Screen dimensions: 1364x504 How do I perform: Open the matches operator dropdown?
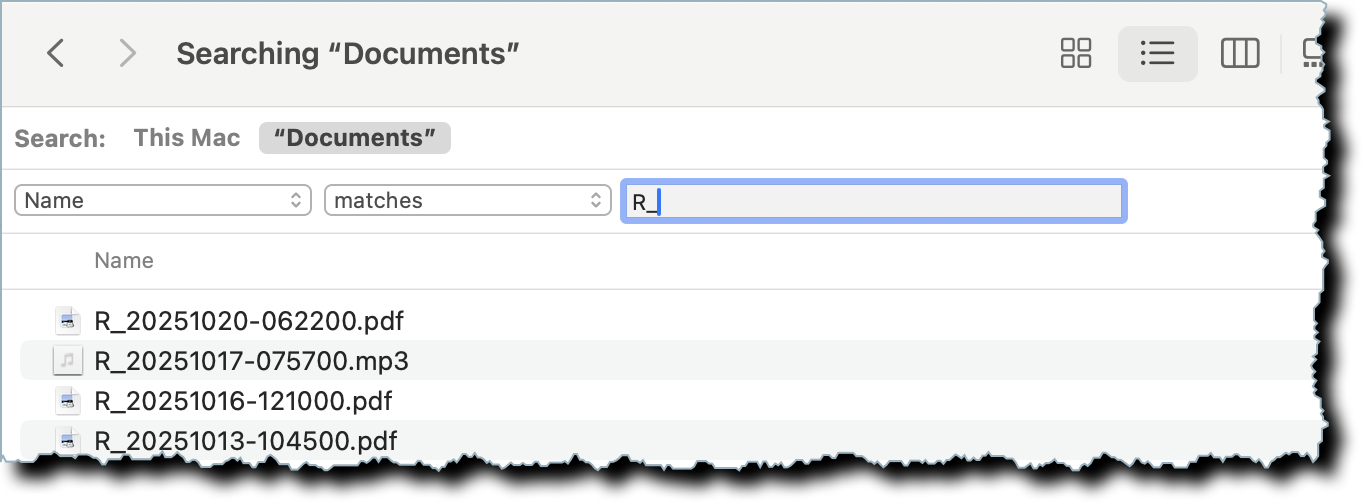(467, 200)
